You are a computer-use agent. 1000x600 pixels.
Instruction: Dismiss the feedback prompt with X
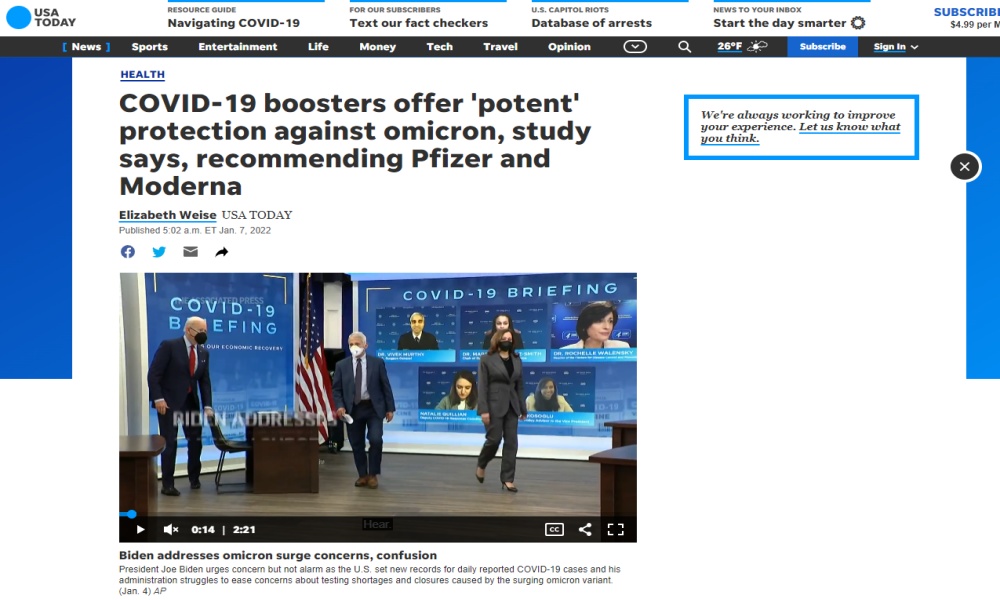(964, 167)
